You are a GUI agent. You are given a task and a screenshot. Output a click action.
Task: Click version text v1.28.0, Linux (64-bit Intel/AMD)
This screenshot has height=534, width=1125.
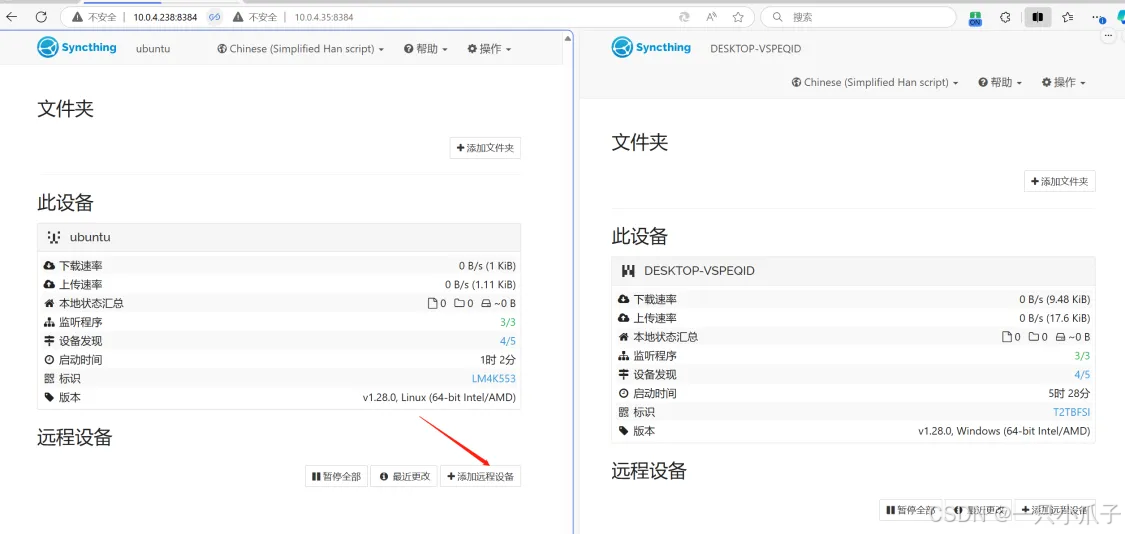439,397
